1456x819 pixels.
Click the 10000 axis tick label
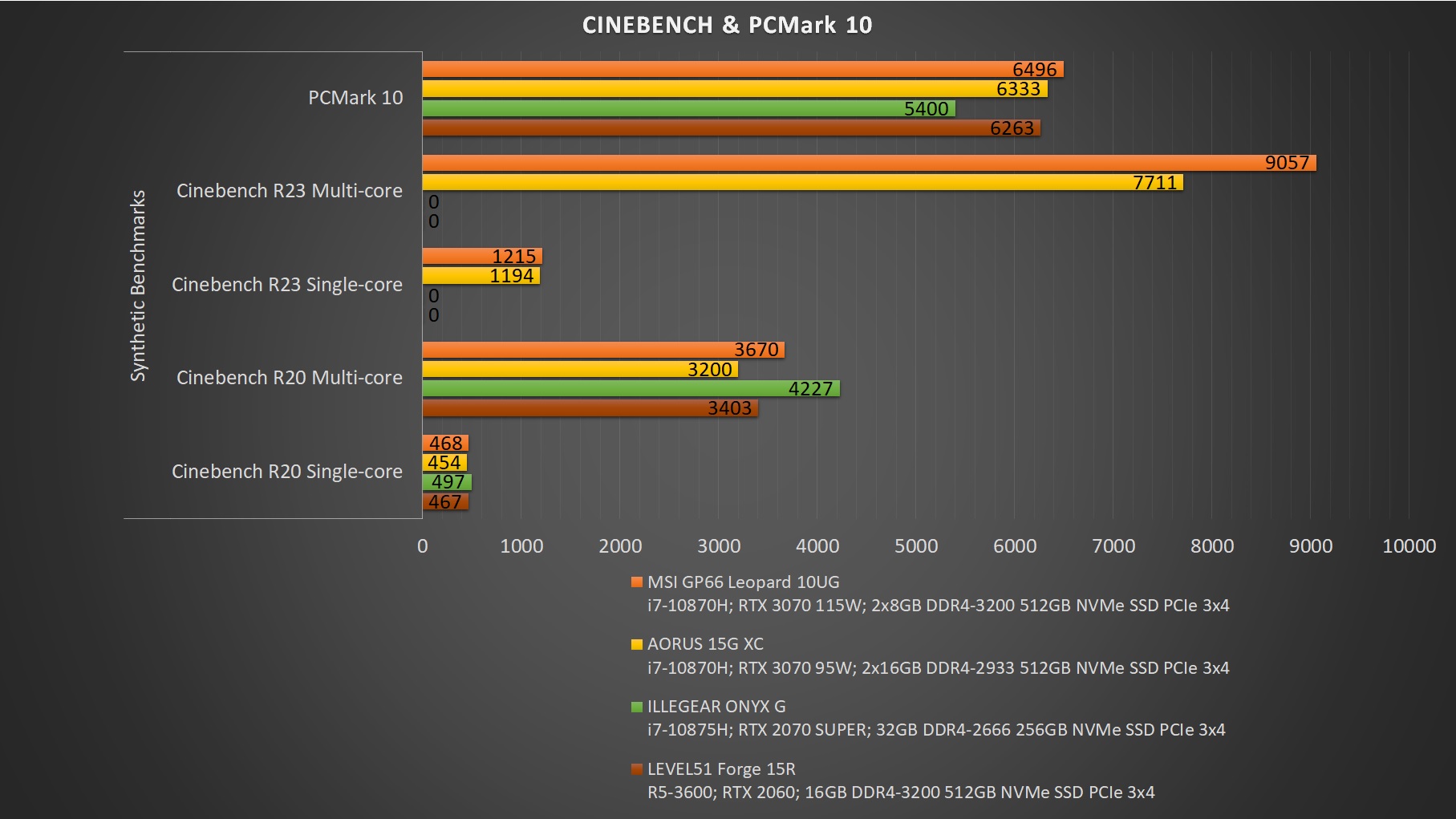[1409, 546]
